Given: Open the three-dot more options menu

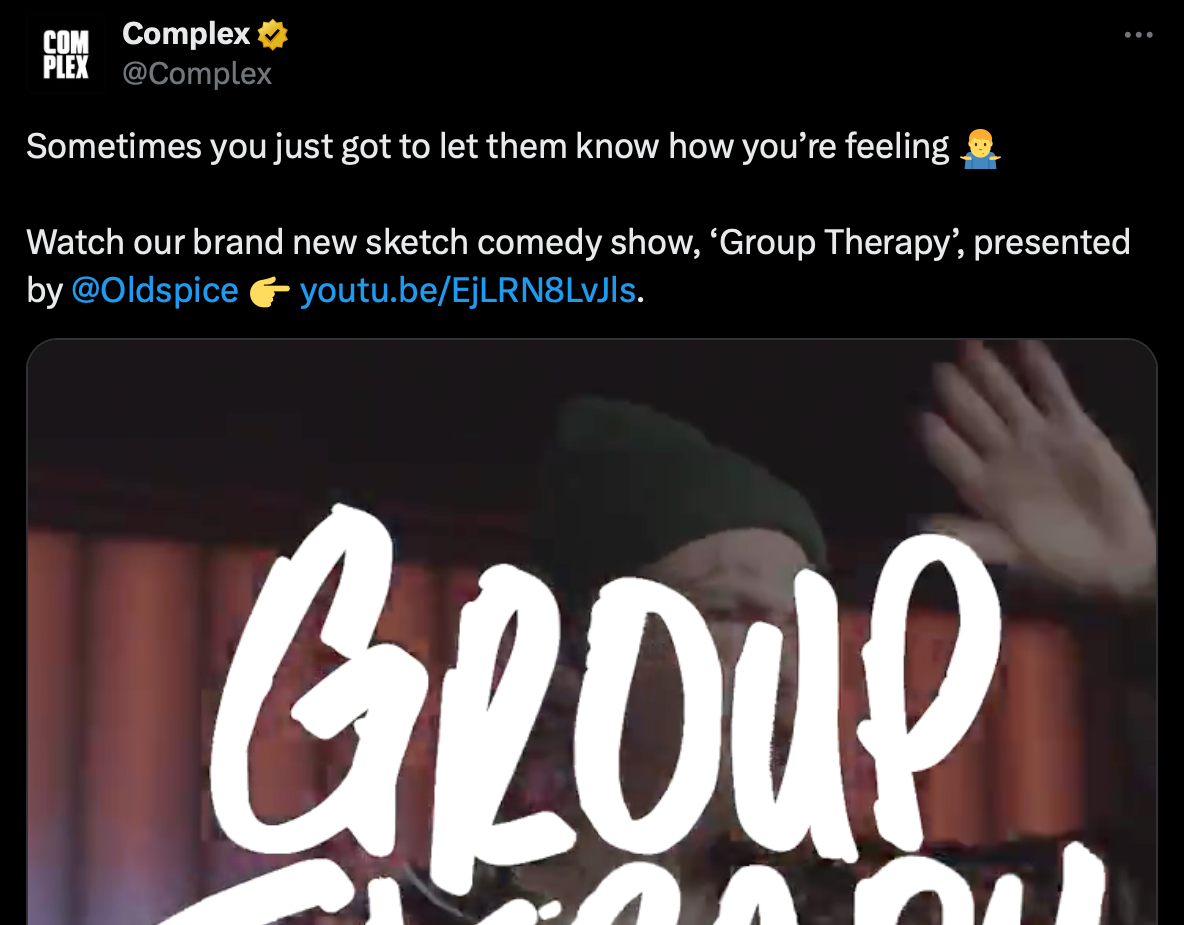Looking at the screenshot, I should [1138, 35].
